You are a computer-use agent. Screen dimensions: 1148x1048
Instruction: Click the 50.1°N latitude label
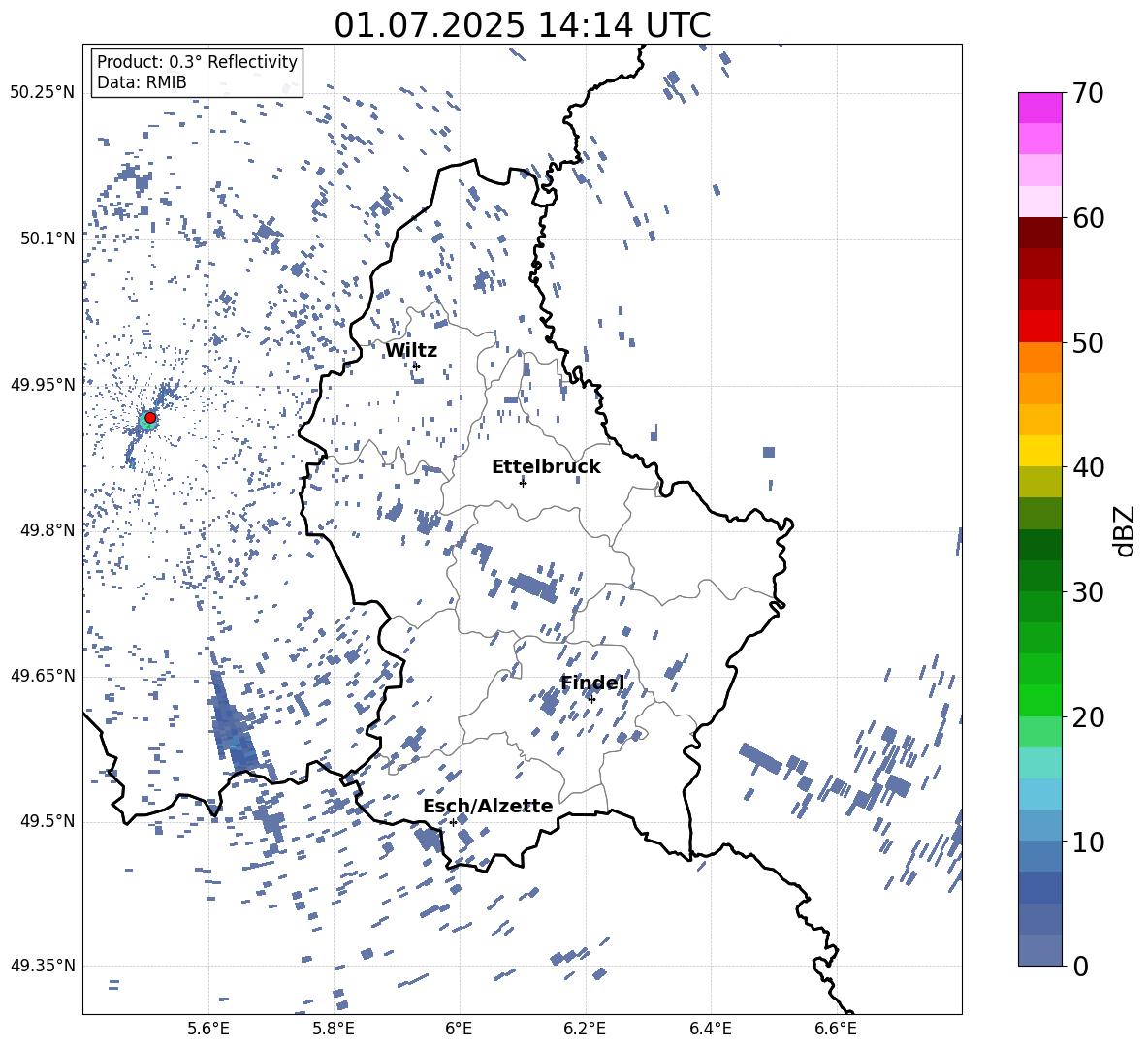tap(48, 238)
